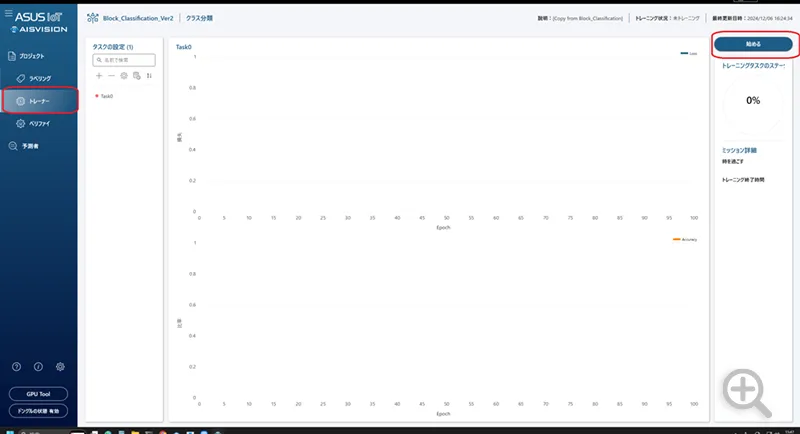Click the ミッション詳細 heading
The image size is (800, 434).
[739, 150]
